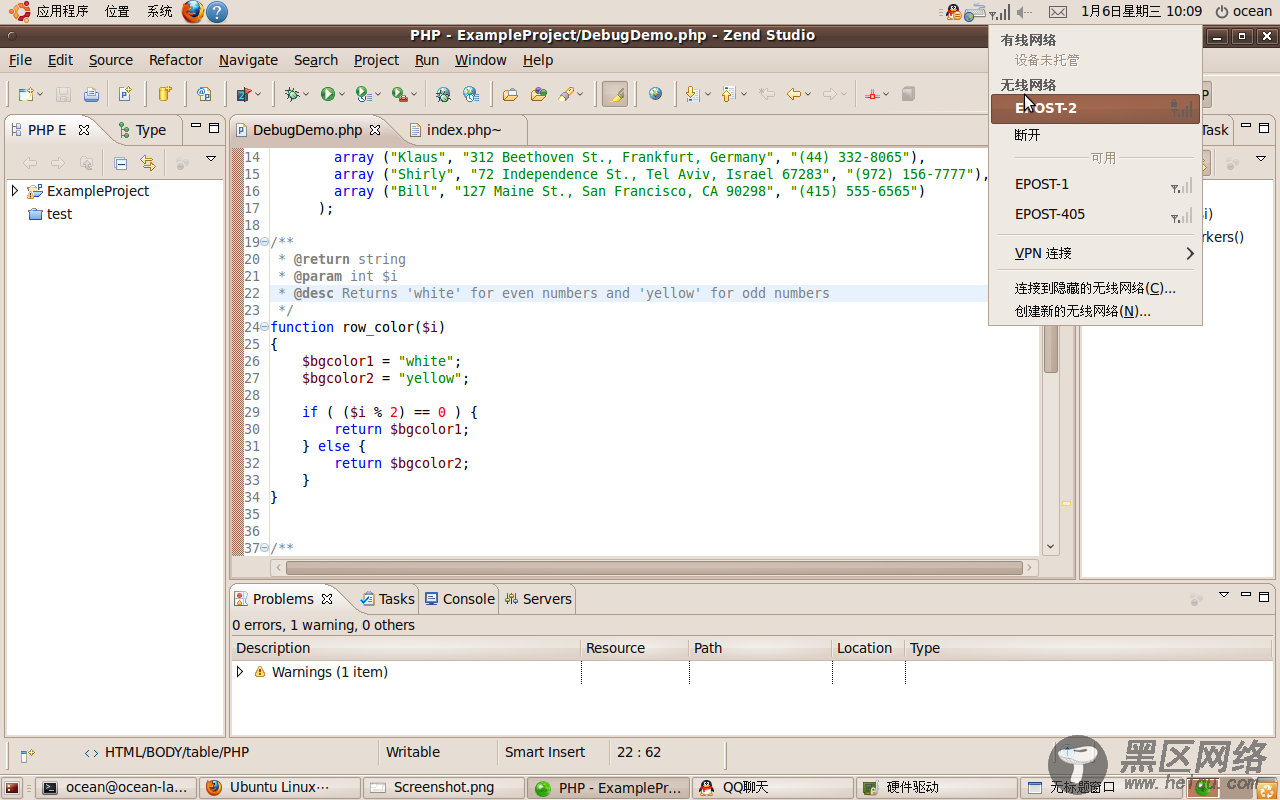
Task: Click the Profile toolbar icon
Action: 363,94
